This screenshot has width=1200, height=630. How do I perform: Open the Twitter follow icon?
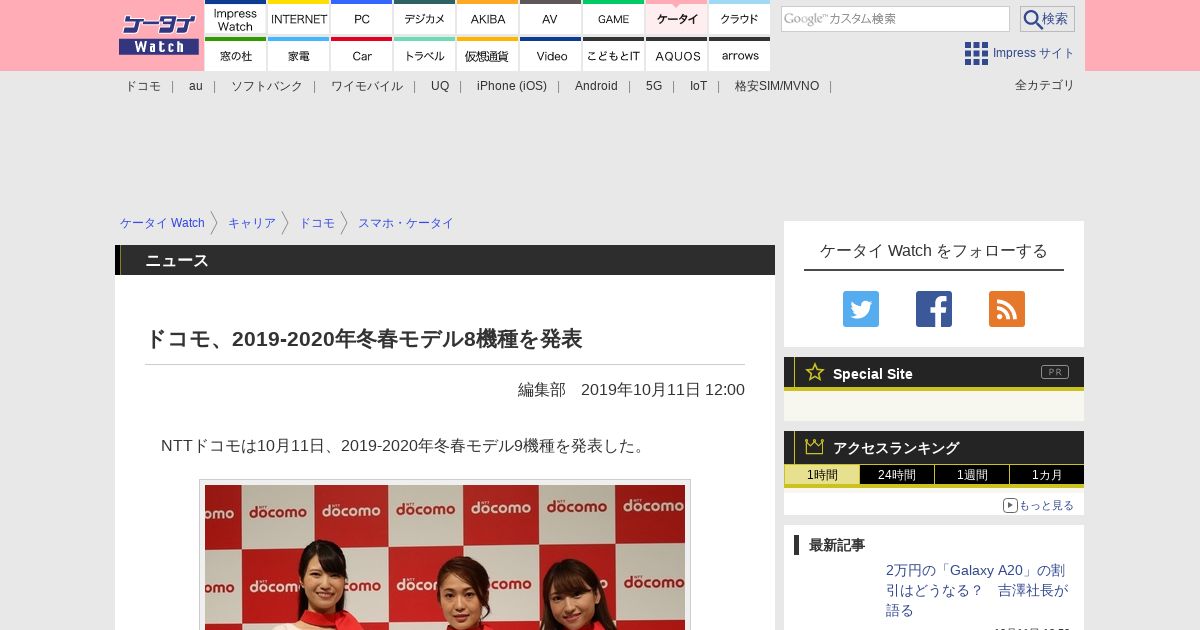pyautogui.click(x=861, y=309)
